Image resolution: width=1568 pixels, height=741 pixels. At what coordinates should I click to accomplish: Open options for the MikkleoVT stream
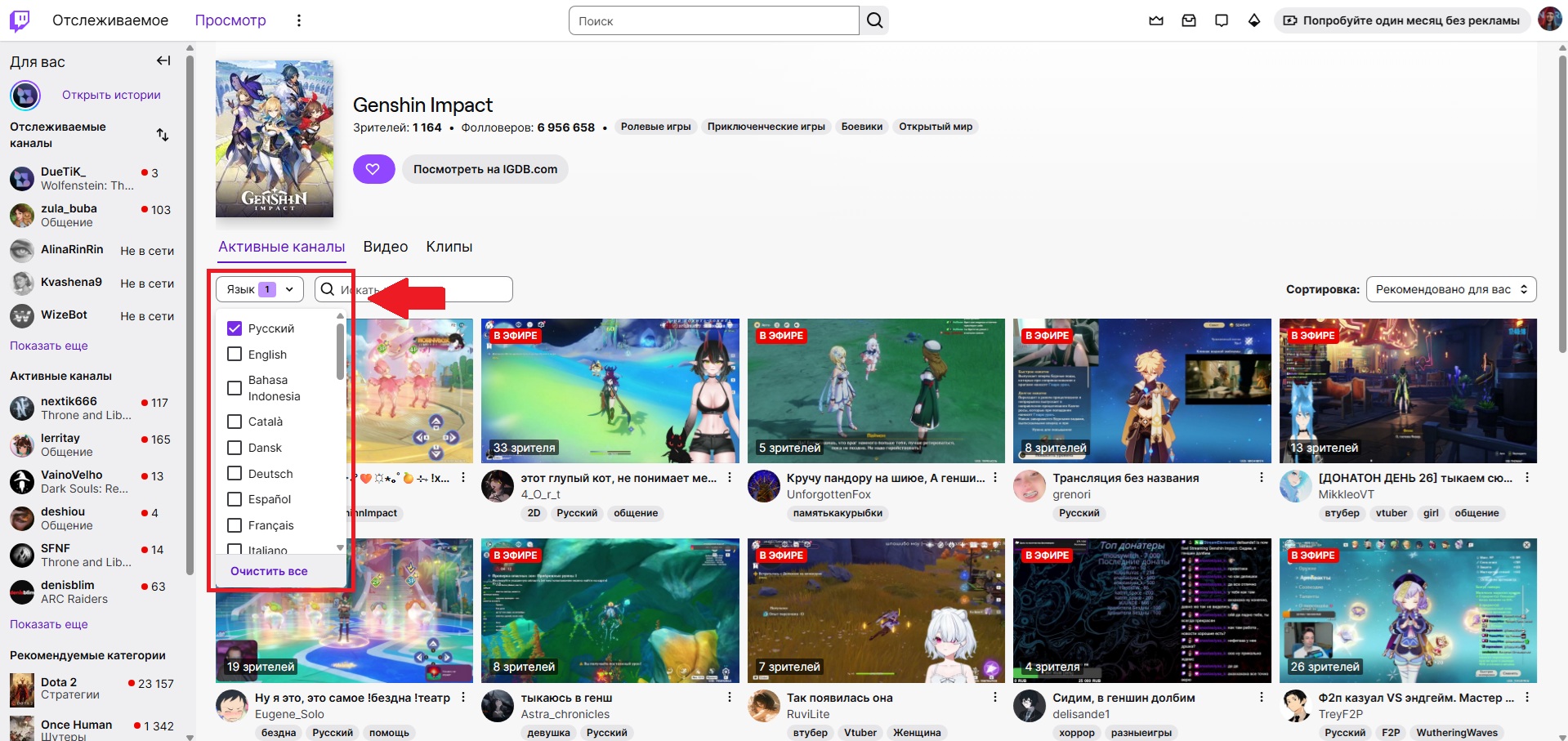coord(1527,478)
